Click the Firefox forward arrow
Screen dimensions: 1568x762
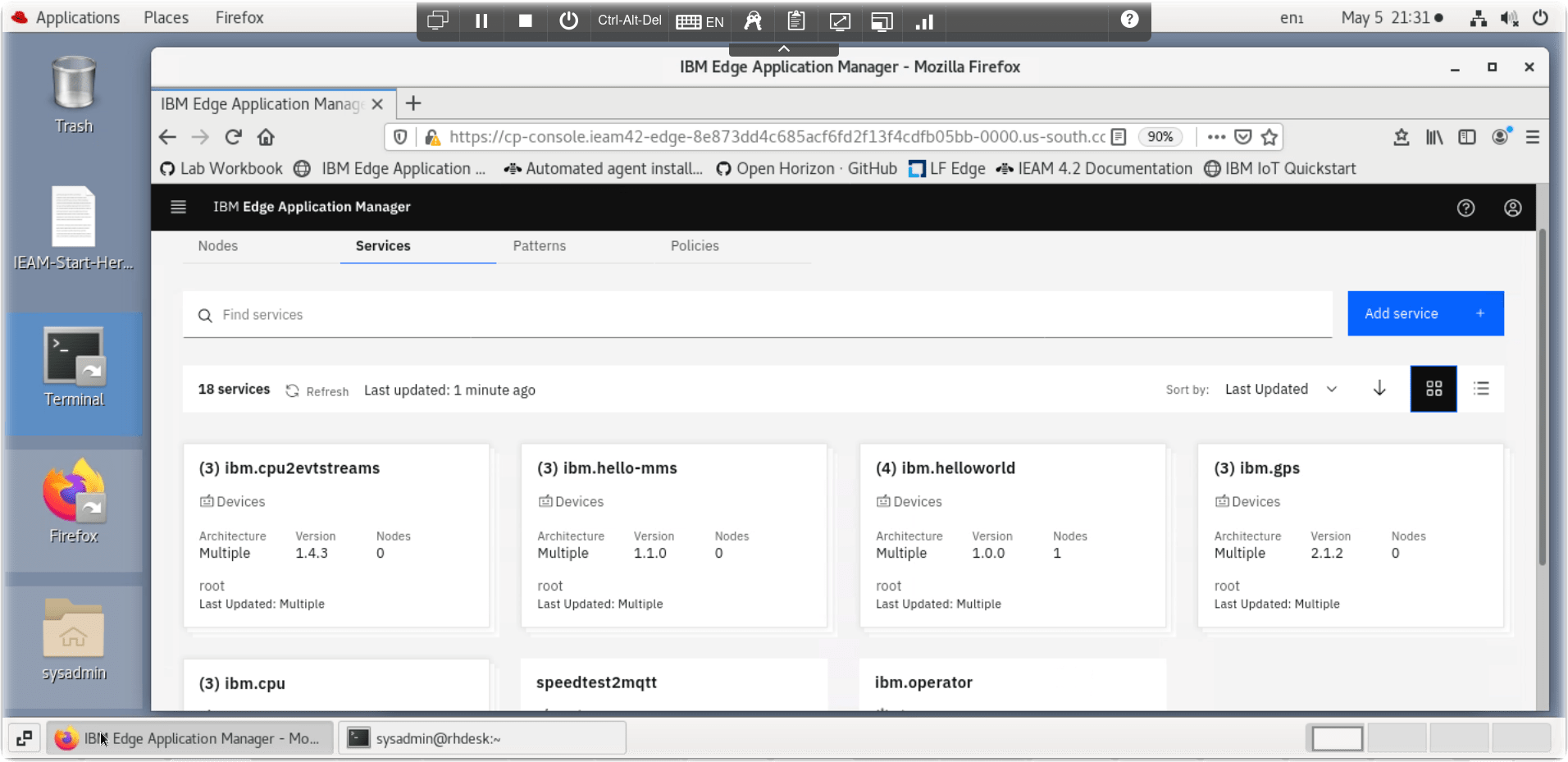click(200, 137)
